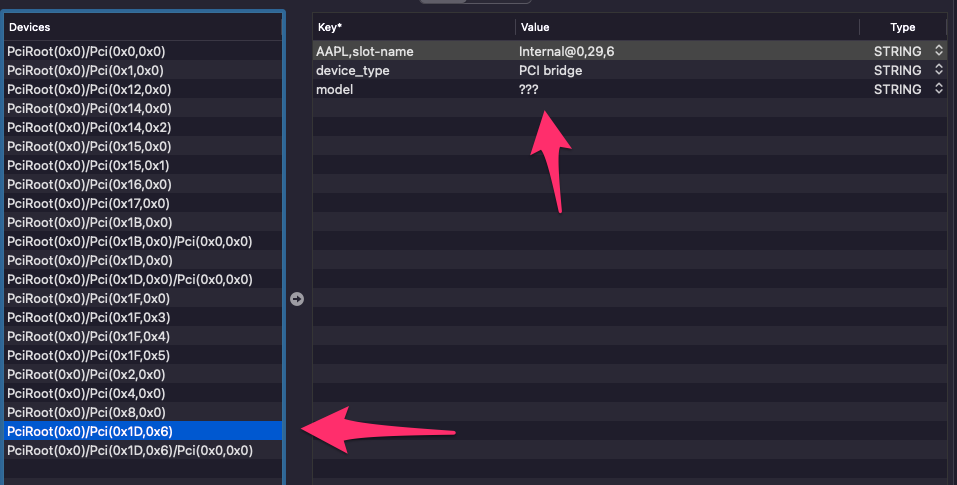Select device PciRoot(0x0)/Pci(0x1F,0x0)
The height and width of the screenshot is (485, 957).
point(143,298)
